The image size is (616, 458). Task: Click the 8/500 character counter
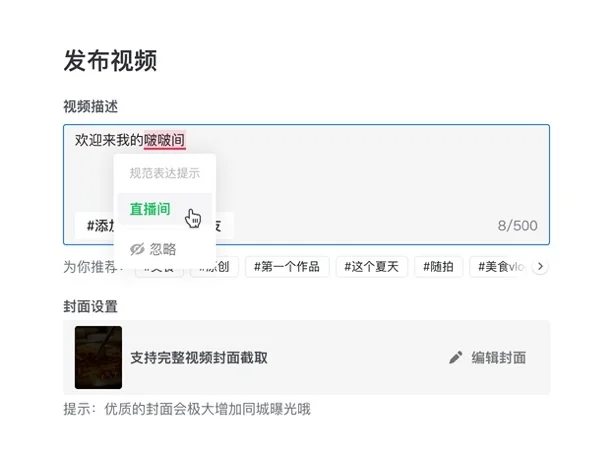[517, 225]
